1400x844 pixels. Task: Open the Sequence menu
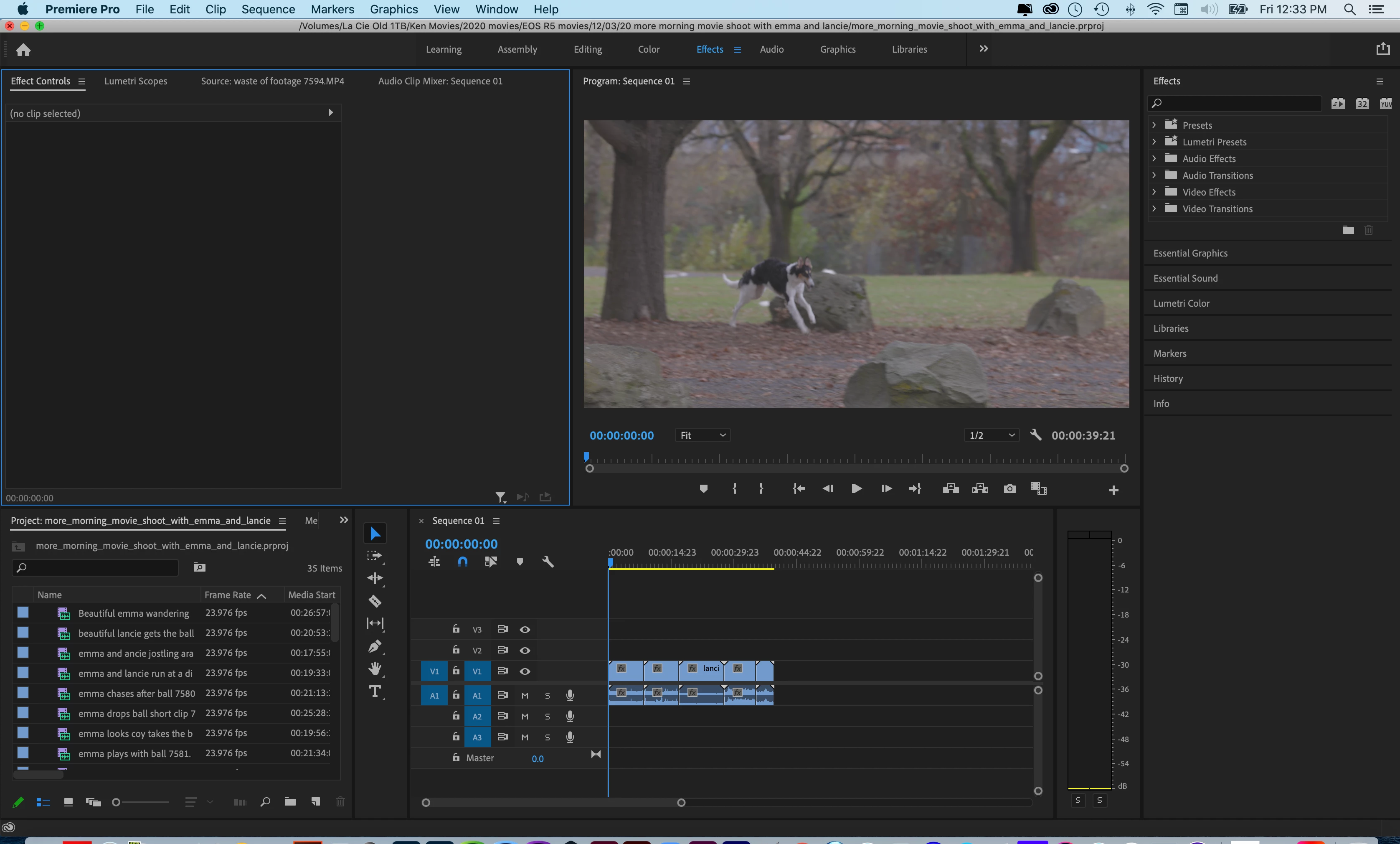(268, 9)
